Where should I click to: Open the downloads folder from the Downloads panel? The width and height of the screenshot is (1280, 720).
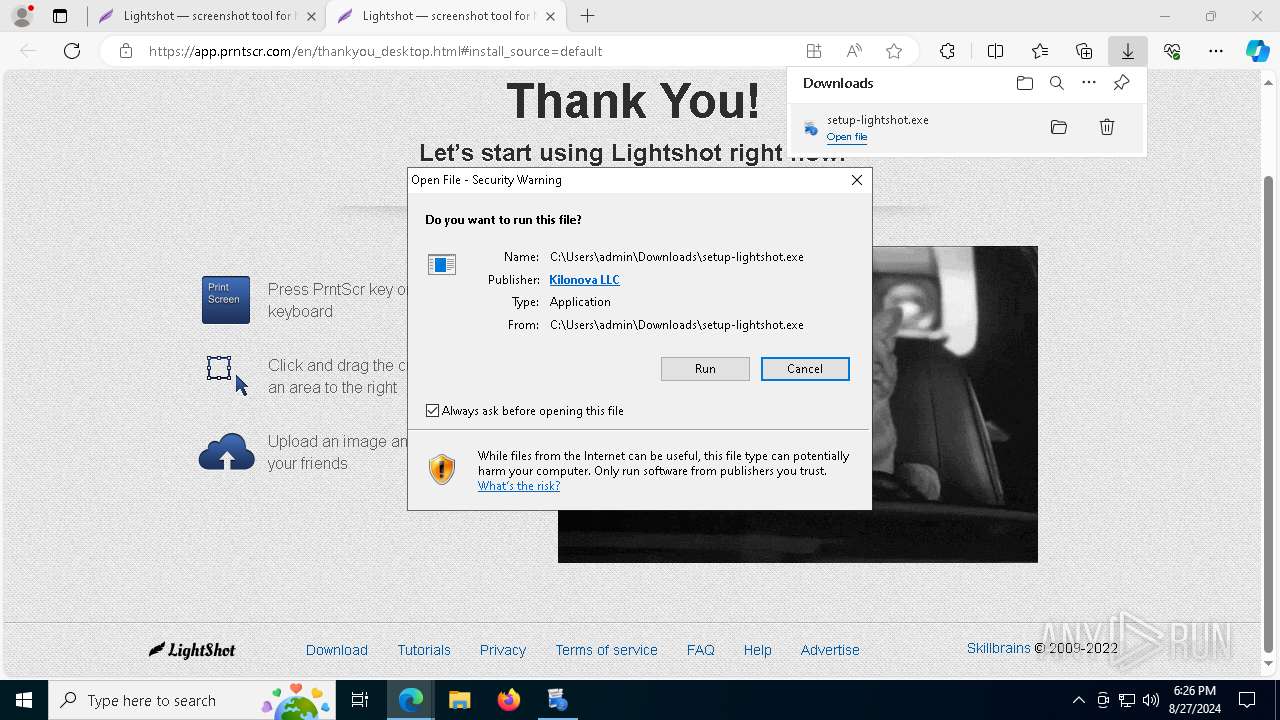click(x=1025, y=83)
